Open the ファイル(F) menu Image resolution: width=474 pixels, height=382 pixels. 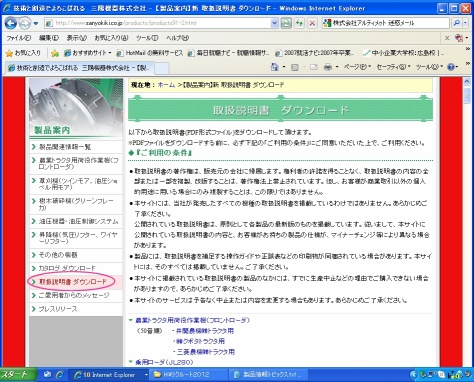click(18, 38)
